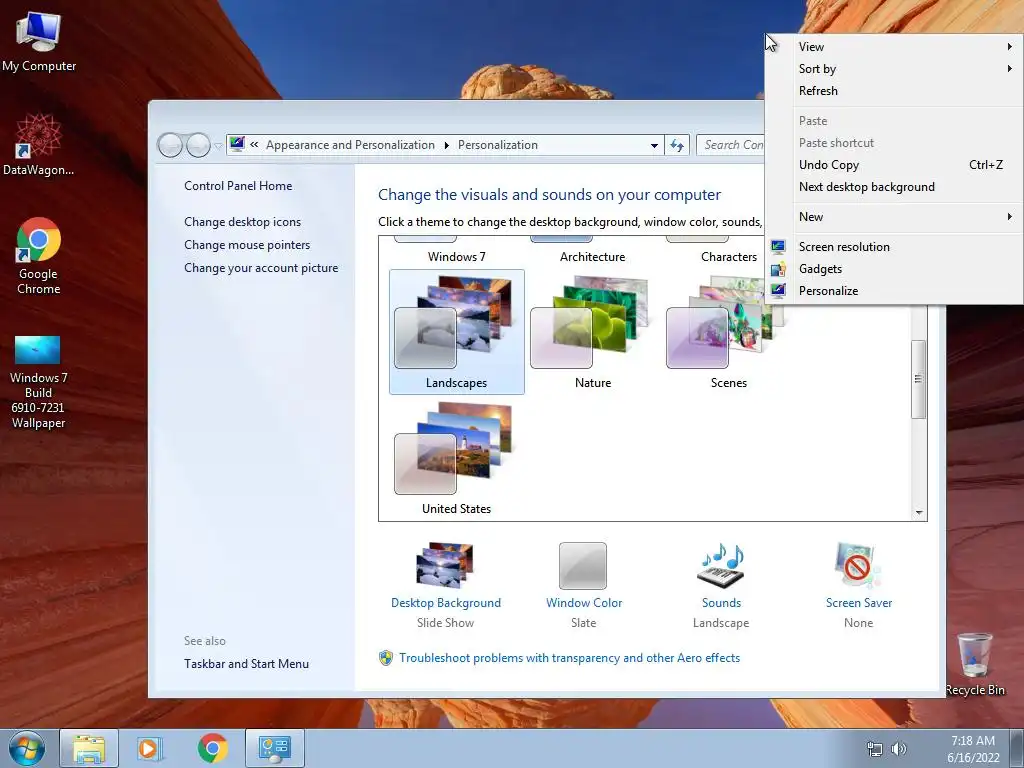Expand the address bar dropdown arrow
Screen dimensions: 1024x768
coord(654,145)
